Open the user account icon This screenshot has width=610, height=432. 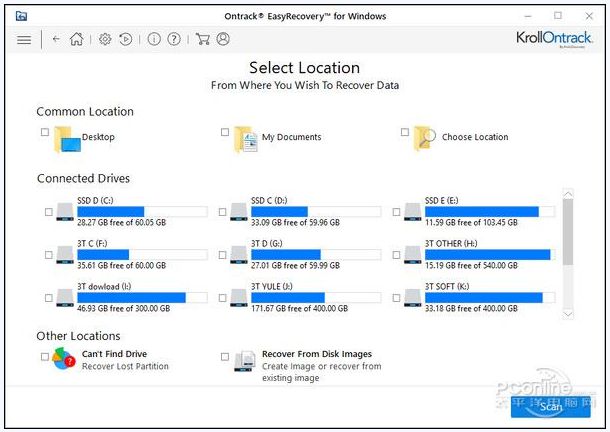point(223,39)
